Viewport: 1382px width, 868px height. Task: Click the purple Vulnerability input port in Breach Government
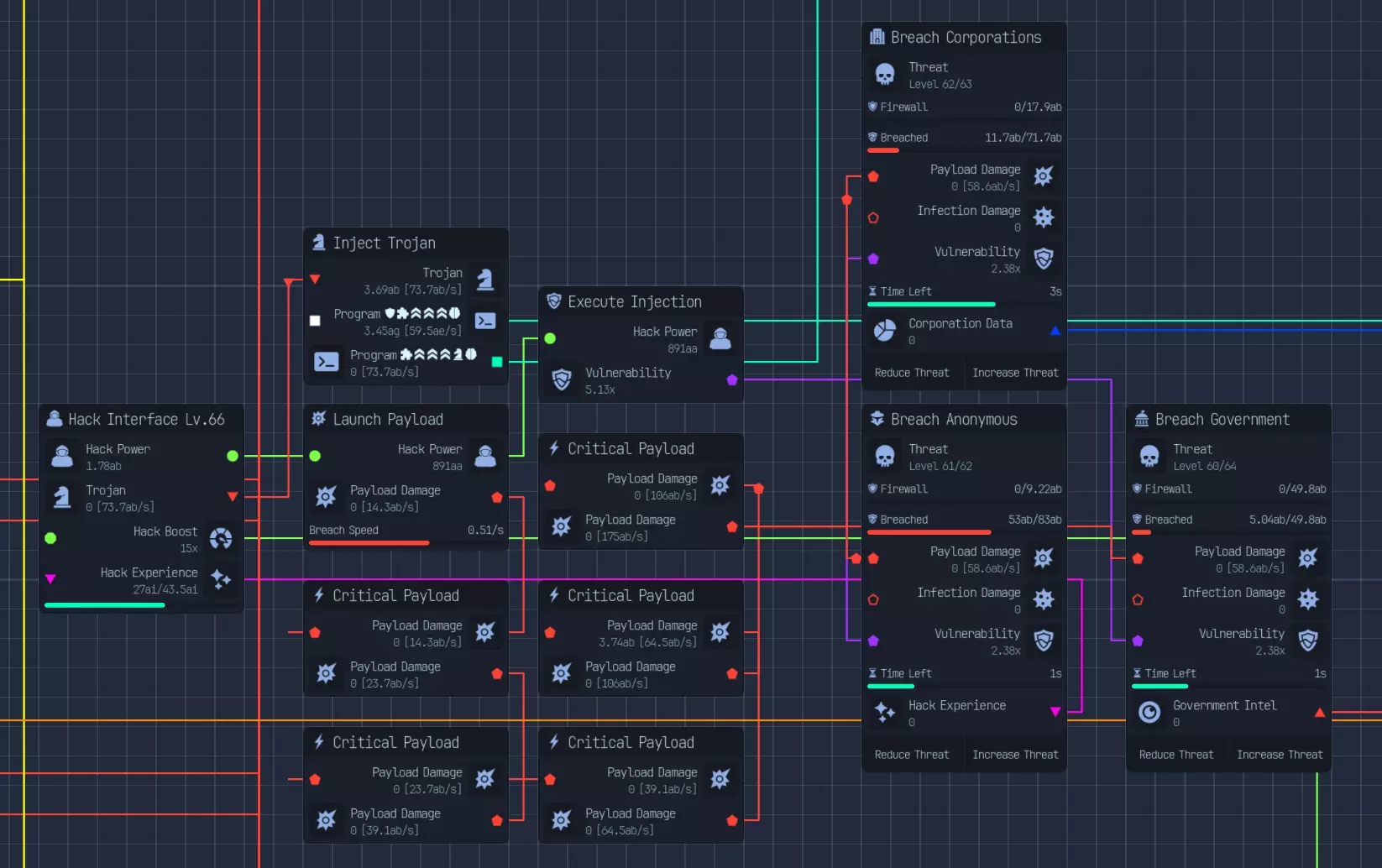1138,641
